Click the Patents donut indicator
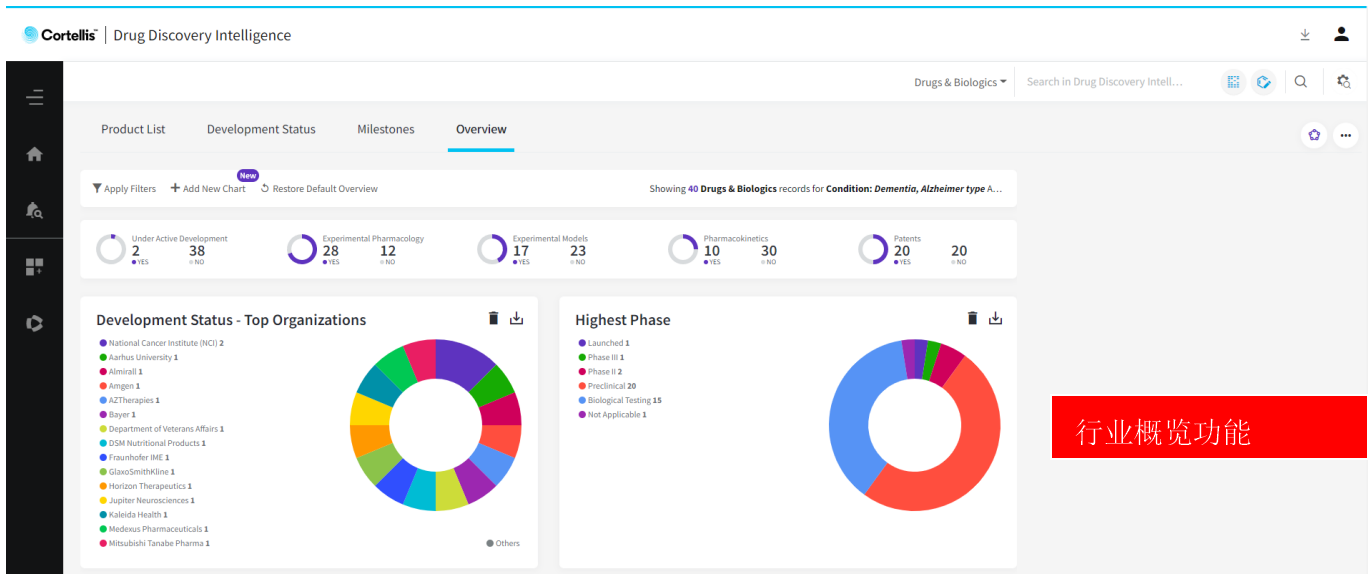 873,249
